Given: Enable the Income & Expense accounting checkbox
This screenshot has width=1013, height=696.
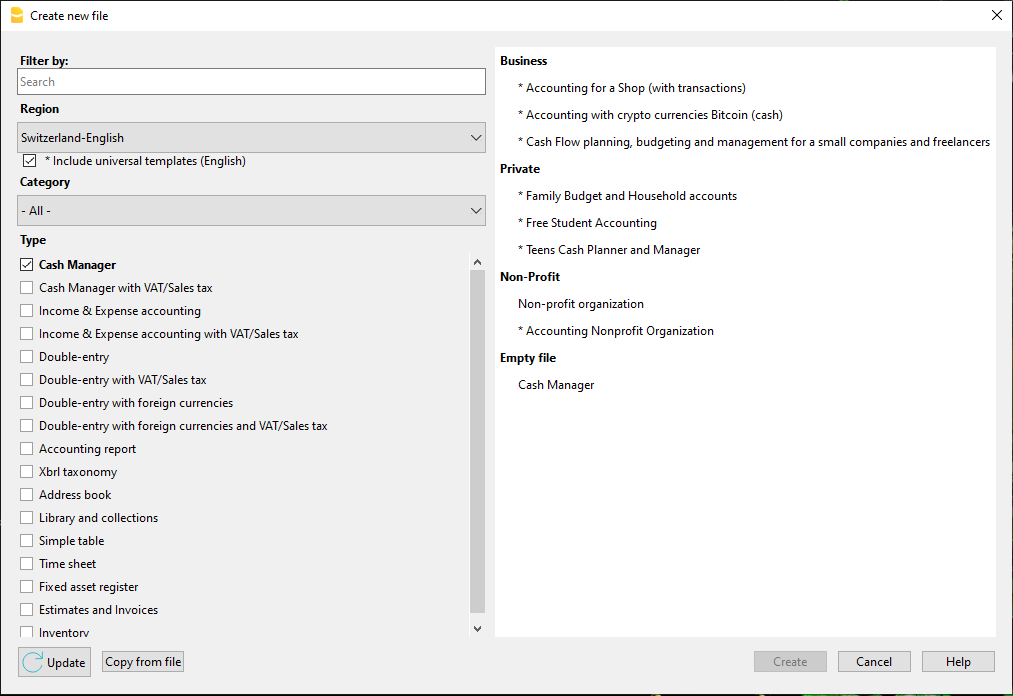Looking at the screenshot, I should click(x=25, y=310).
